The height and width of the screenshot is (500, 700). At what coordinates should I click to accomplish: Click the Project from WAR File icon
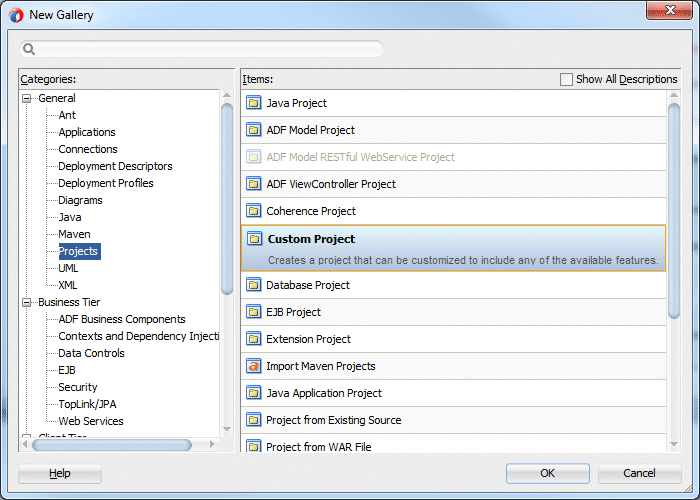pos(254,446)
